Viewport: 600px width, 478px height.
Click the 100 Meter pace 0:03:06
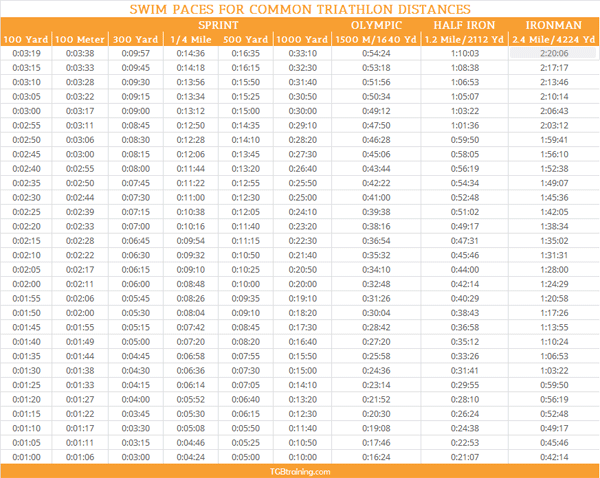(80, 140)
